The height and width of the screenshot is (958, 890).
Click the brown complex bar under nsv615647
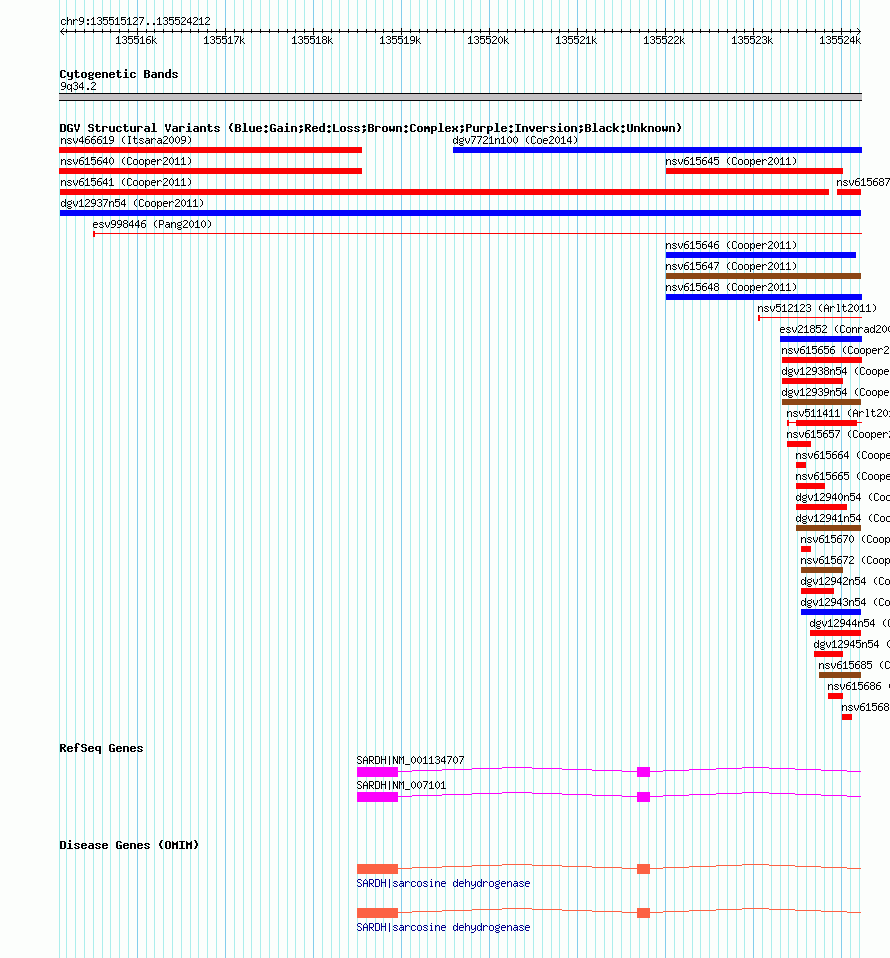pos(764,276)
